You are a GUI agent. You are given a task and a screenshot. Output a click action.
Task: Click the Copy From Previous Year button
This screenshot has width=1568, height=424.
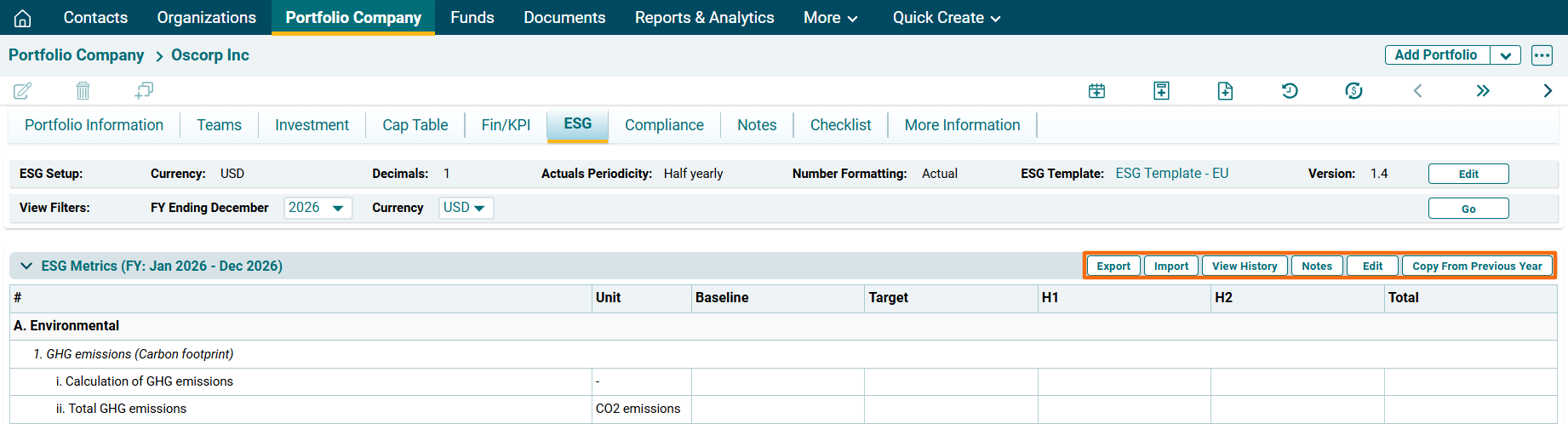click(x=1476, y=266)
